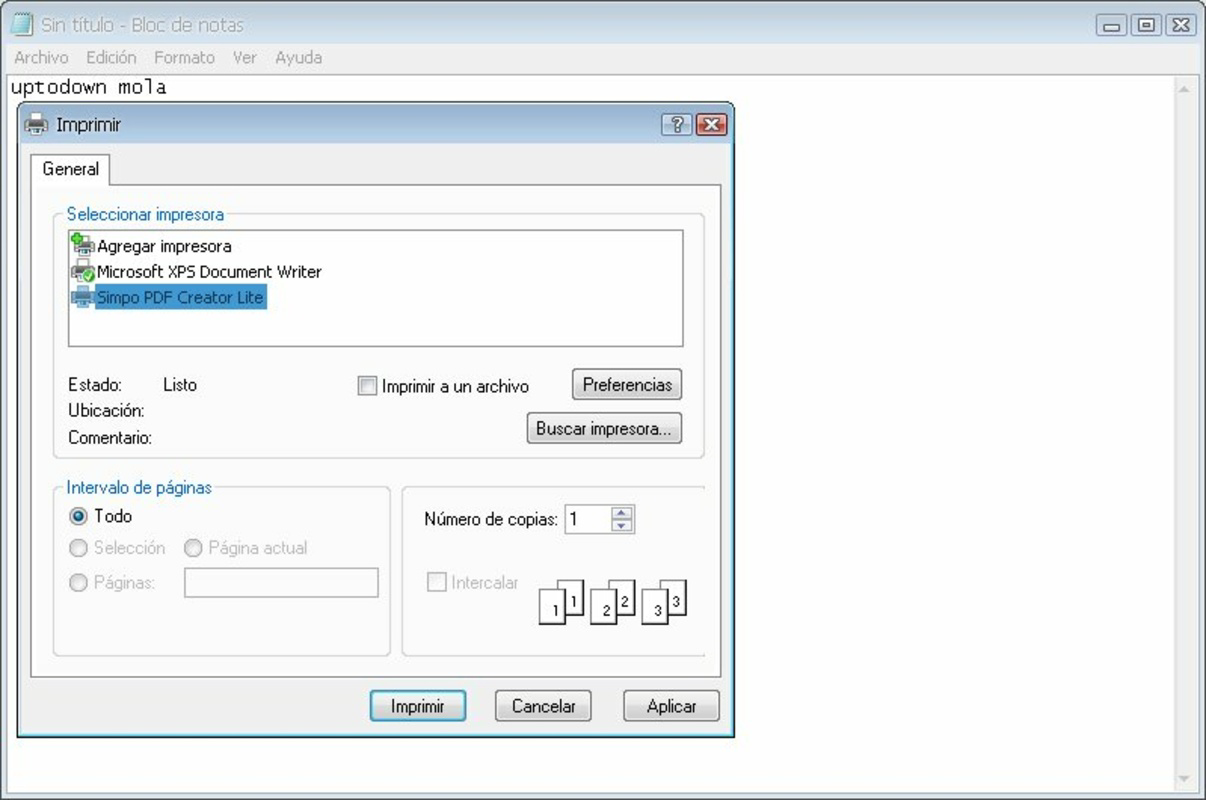This screenshot has height=800, width=1206.
Task: Click the Preferencias button
Action: tap(627, 384)
